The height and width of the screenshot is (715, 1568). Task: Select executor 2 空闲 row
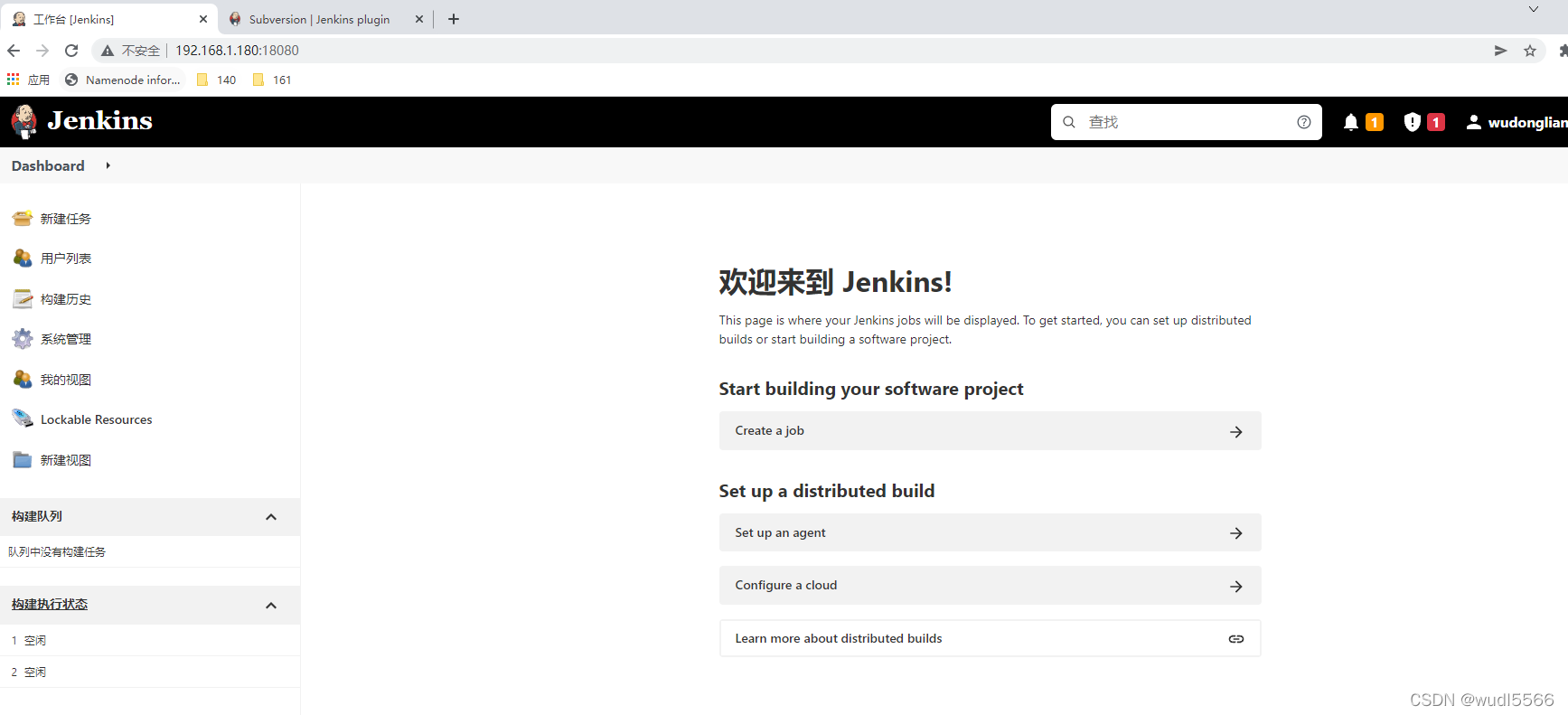click(x=150, y=672)
